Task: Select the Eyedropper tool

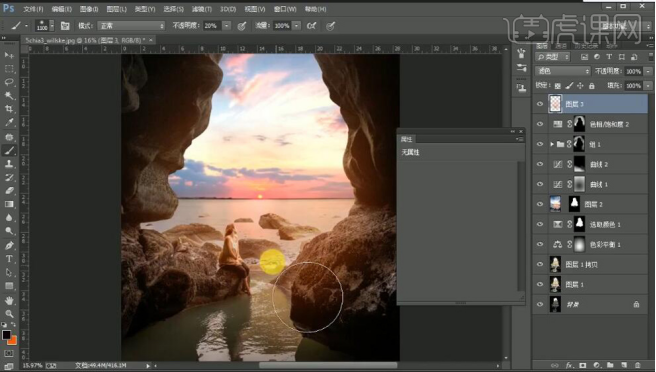Action: click(x=9, y=123)
